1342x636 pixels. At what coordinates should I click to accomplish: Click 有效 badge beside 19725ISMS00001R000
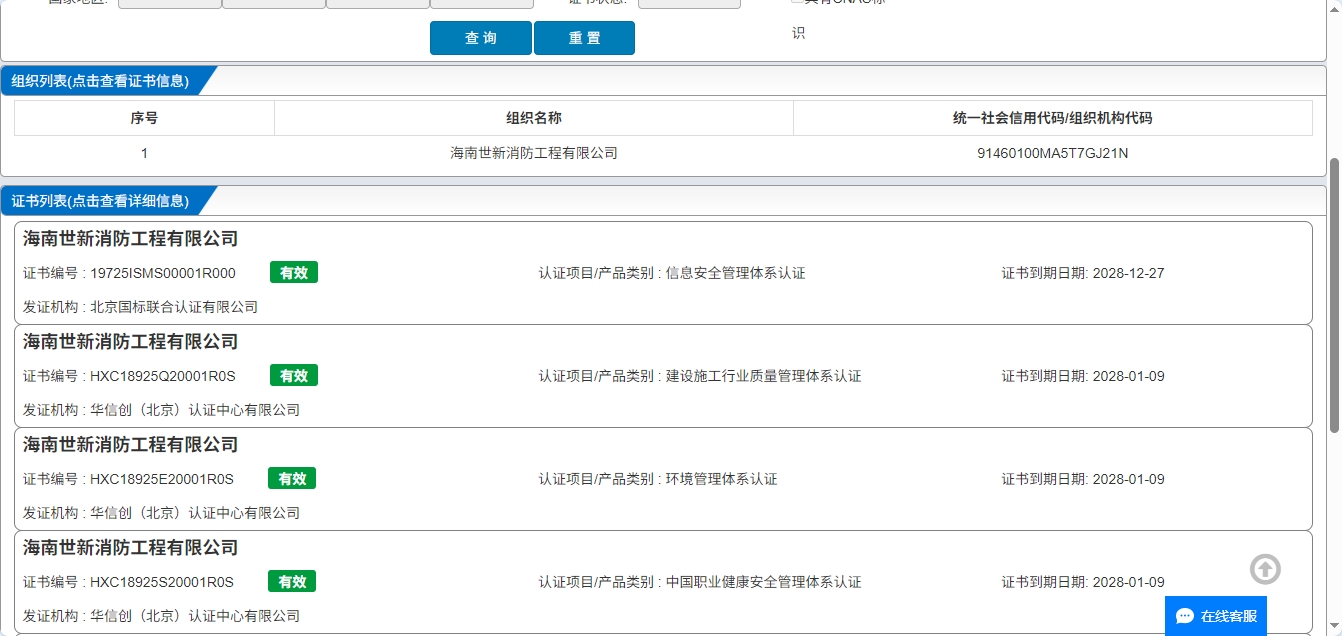294,273
